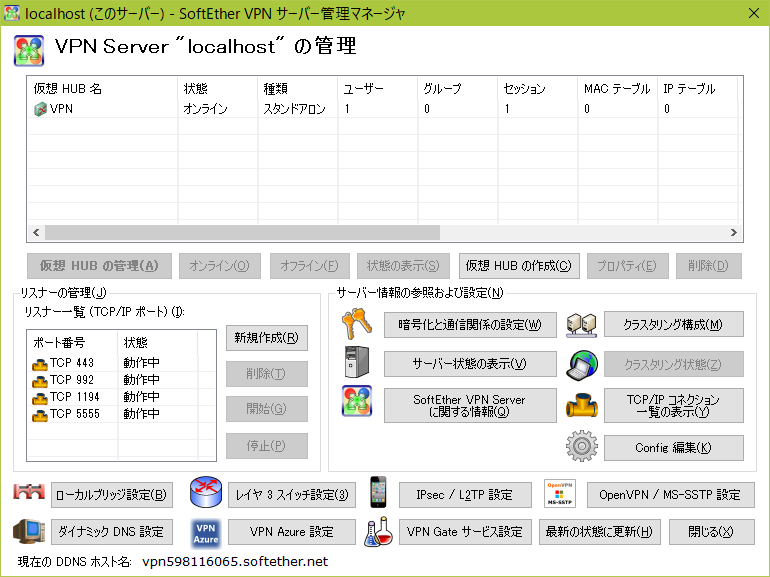The width and height of the screenshot is (770, 577).
Task: Open 暗号化と通信関係の設定(W)
Action: (x=470, y=325)
